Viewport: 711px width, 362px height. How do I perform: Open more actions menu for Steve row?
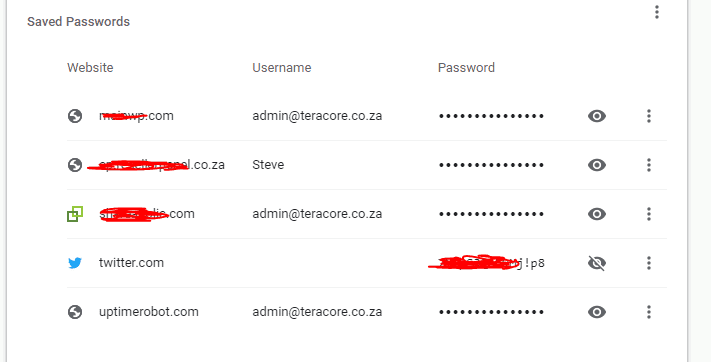pyautogui.click(x=649, y=165)
